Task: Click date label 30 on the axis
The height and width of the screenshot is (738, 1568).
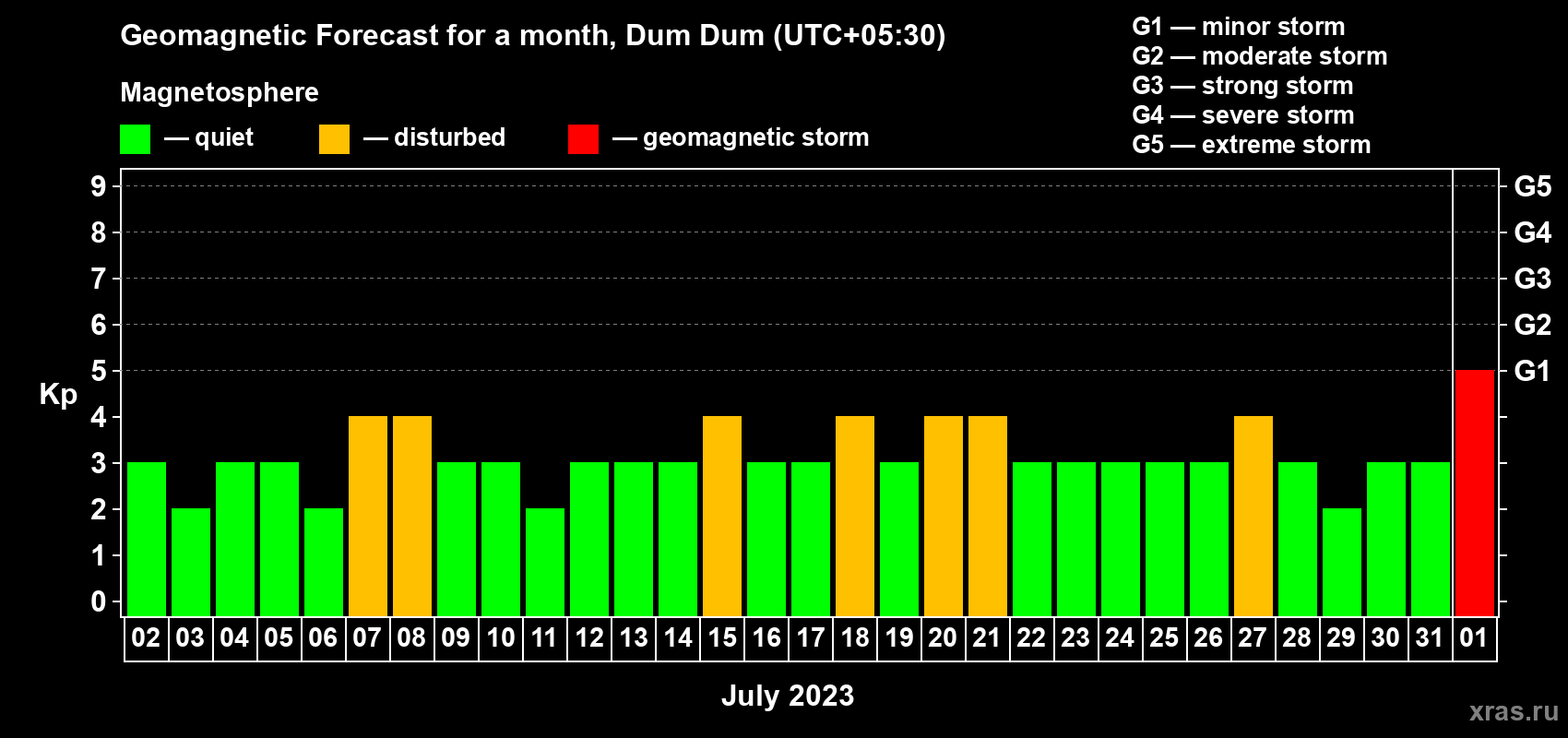Action: pyautogui.click(x=1385, y=638)
